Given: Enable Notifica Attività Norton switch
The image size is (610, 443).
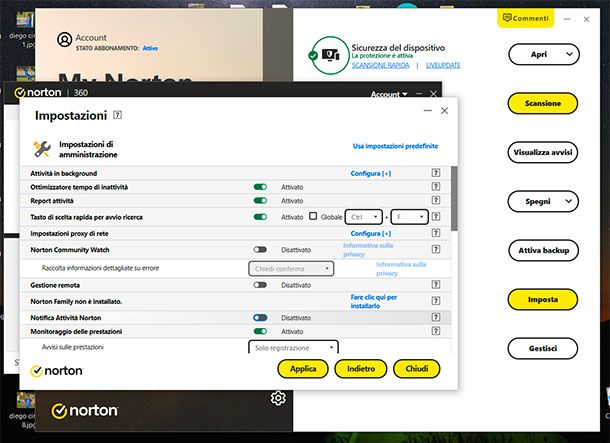Looking at the screenshot, I should click(260, 318).
